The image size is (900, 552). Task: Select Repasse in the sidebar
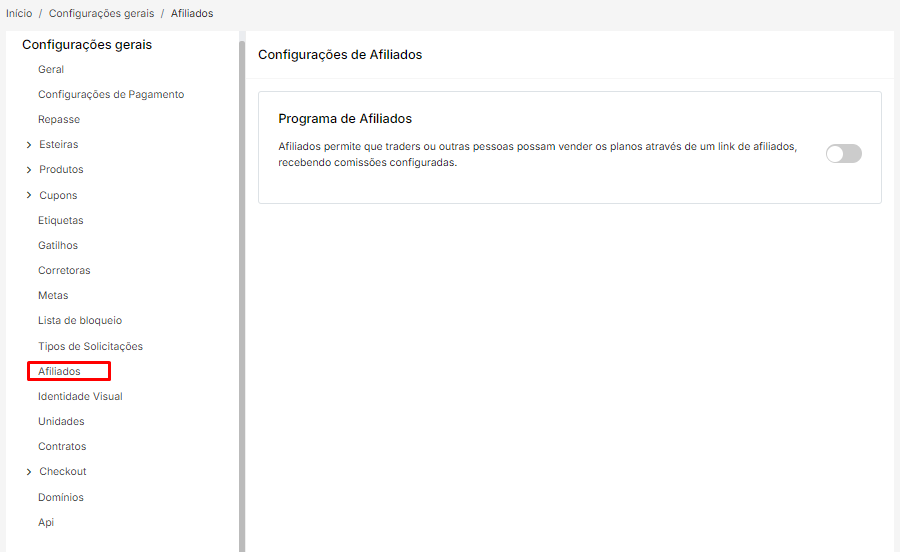coord(59,120)
